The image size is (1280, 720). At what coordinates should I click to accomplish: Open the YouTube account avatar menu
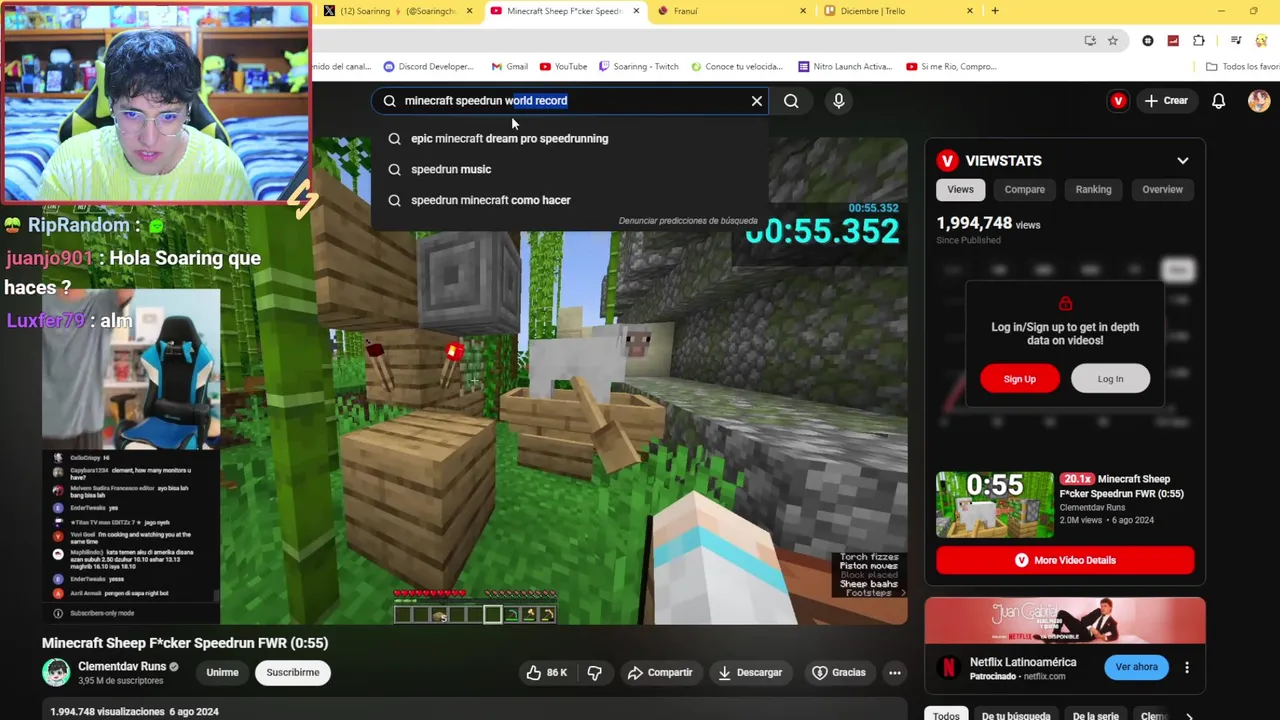point(1259,100)
